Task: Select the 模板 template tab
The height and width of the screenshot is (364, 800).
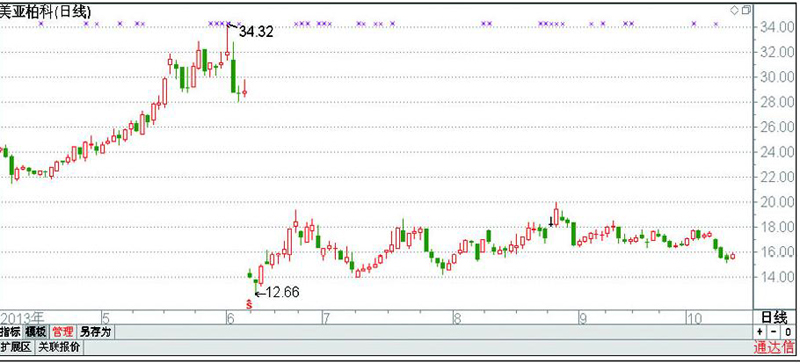Action: click(x=35, y=332)
